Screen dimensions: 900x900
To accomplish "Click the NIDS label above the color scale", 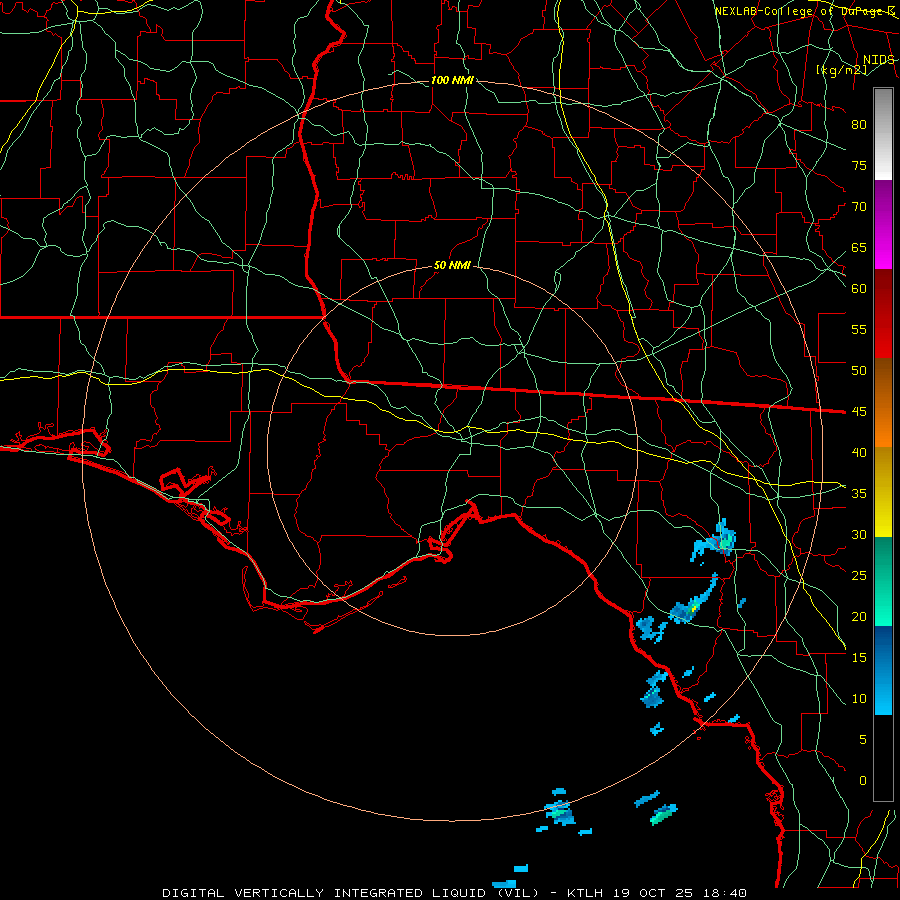I will coord(878,60).
